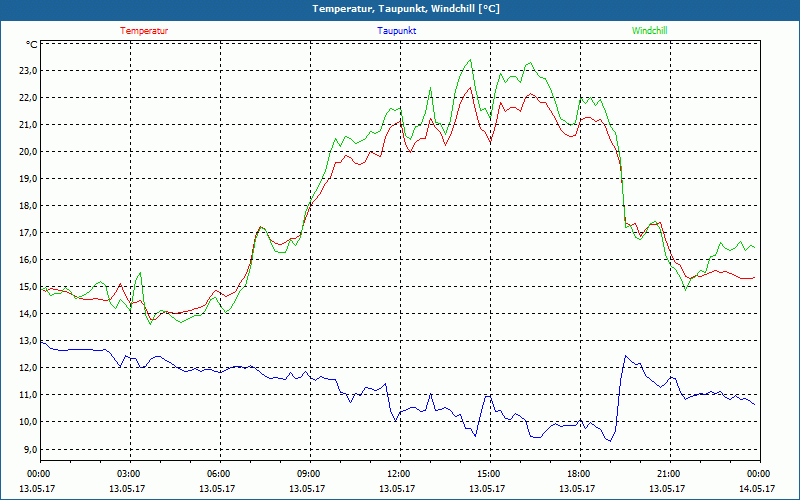This screenshot has width=800, height=500.
Task: Click the green Windchill legend label
Action: [649, 31]
